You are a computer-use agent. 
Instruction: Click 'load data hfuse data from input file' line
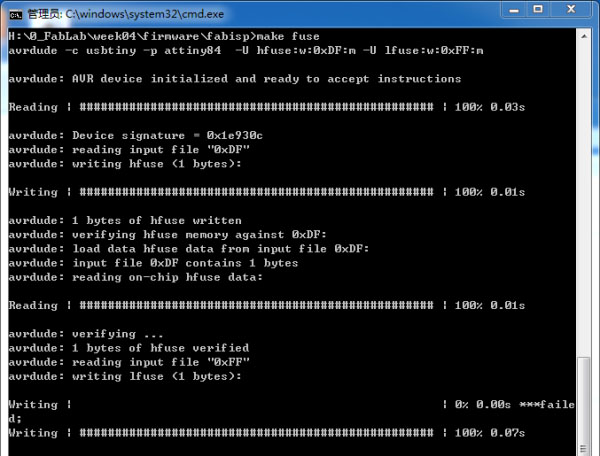click(189, 249)
